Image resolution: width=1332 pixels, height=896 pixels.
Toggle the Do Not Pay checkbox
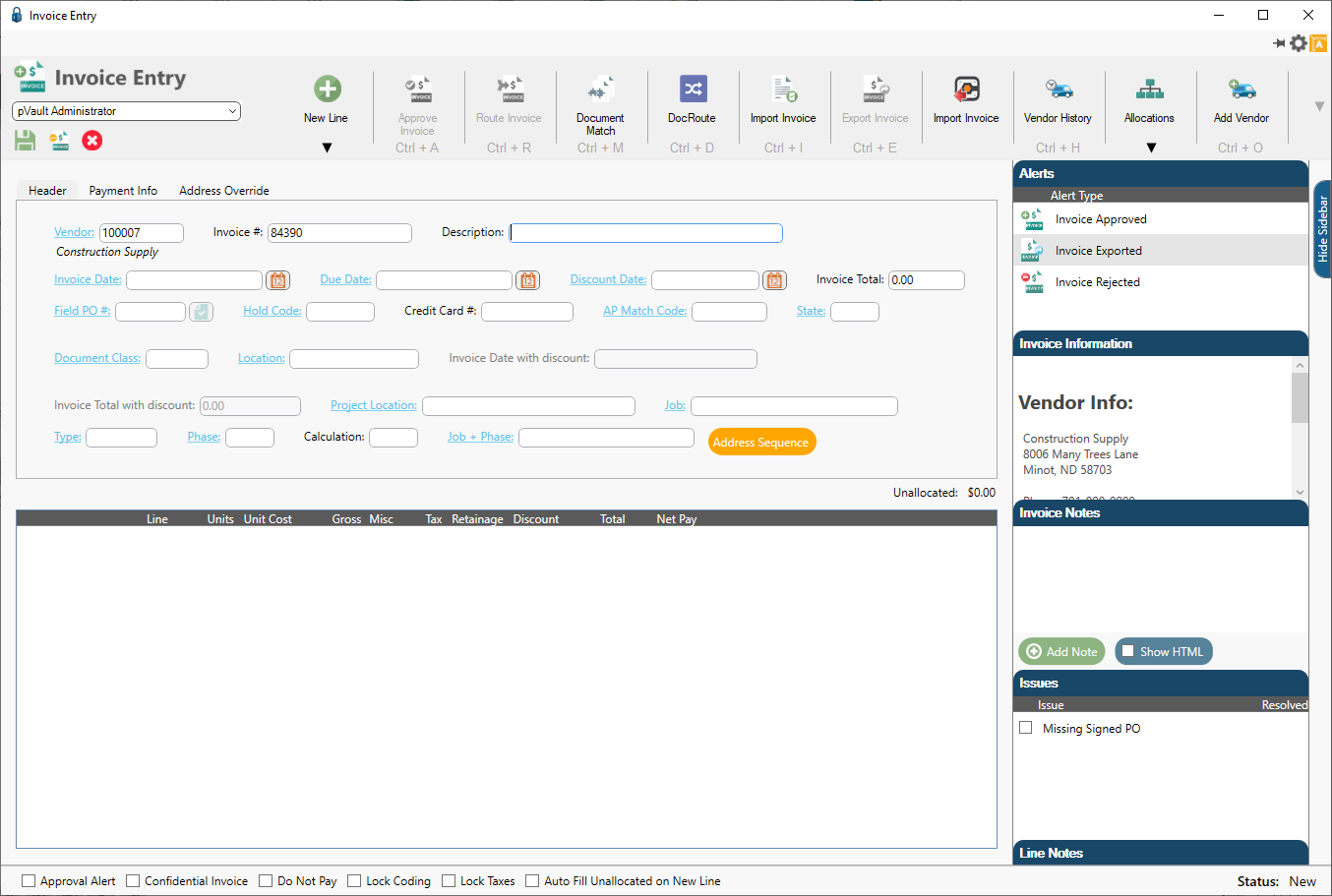266,881
